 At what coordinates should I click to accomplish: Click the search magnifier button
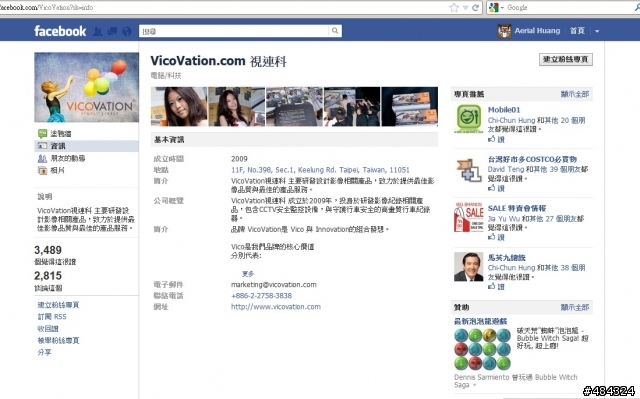point(335,31)
